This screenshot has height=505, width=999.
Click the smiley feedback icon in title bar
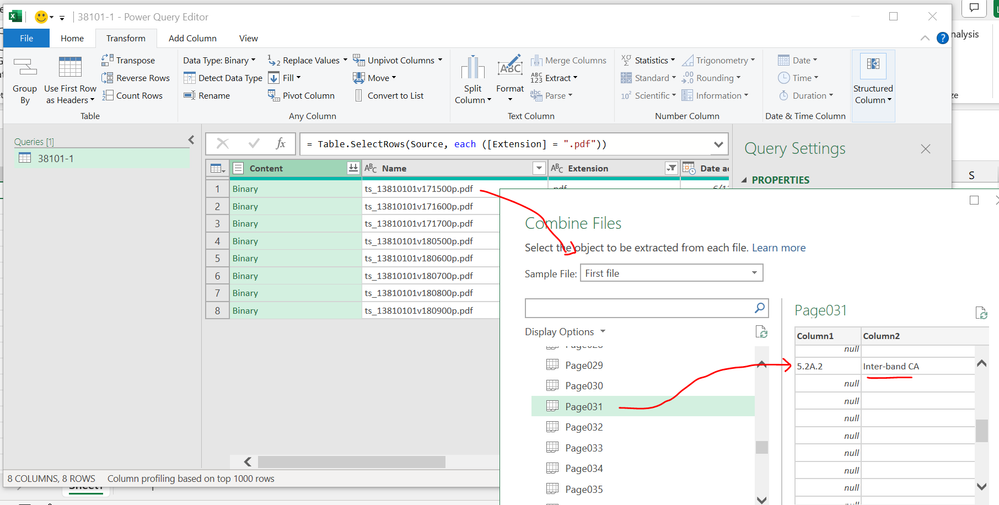(x=41, y=17)
